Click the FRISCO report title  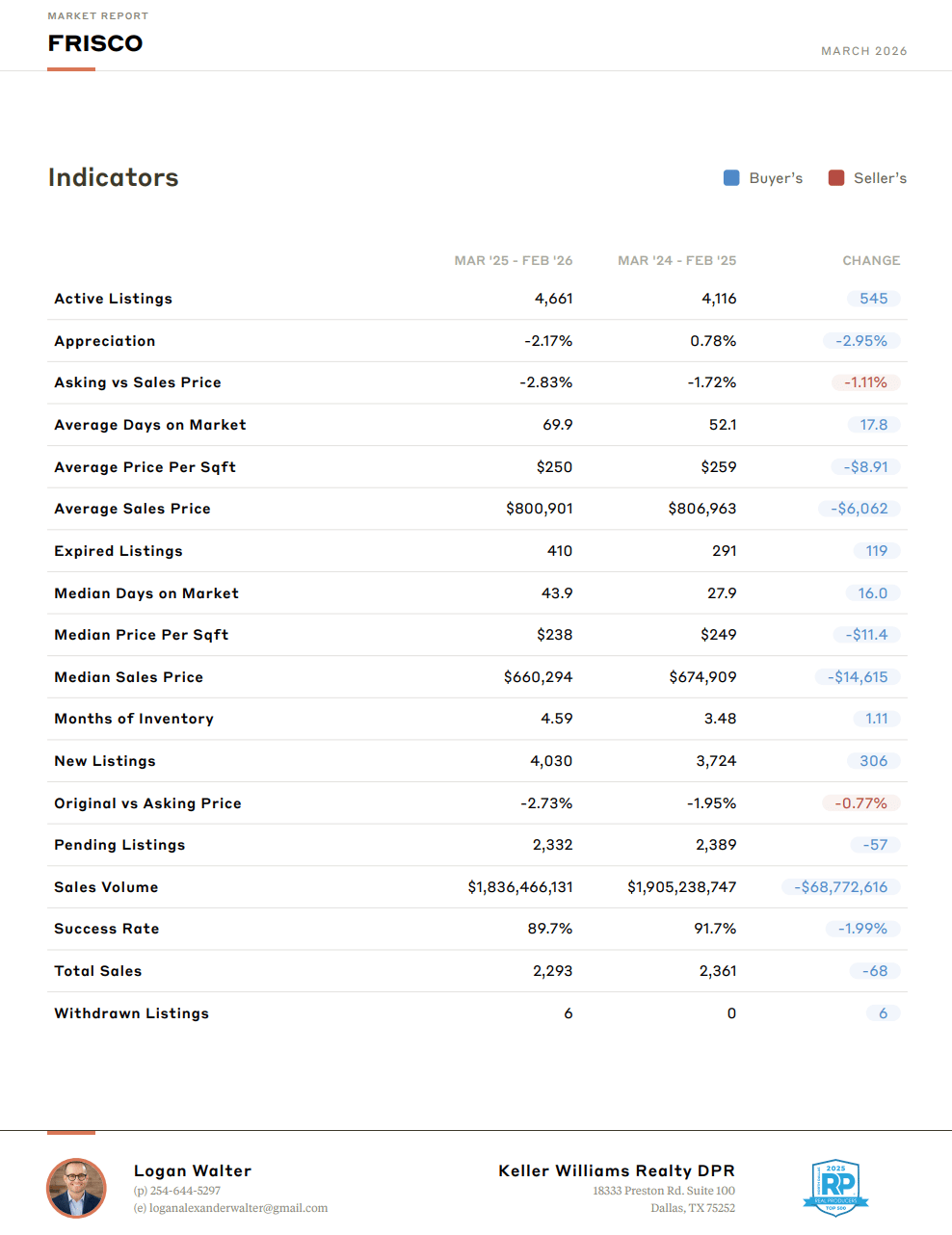[x=95, y=43]
